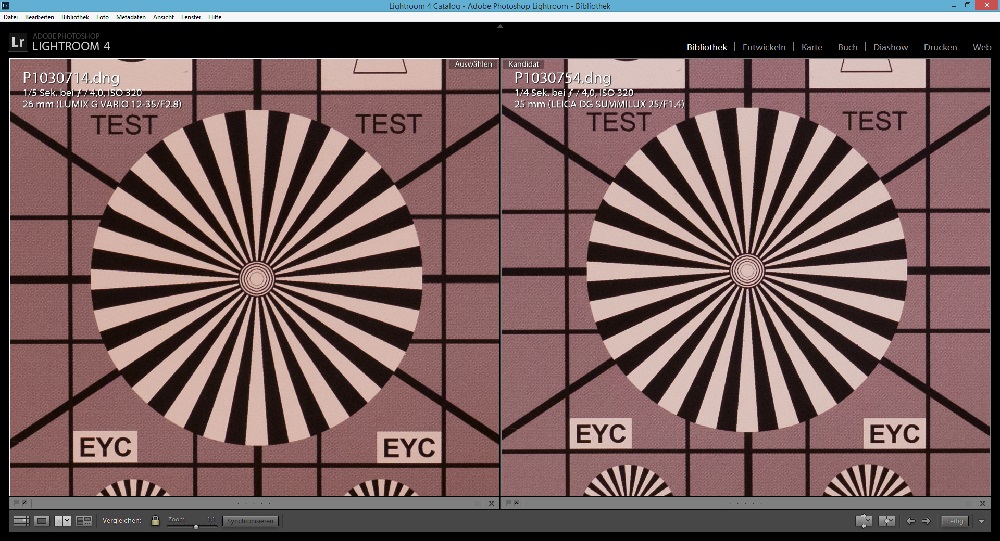Viewport: 1000px width, 541px height.
Task: Select Survey view icon
Action: pyautogui.click(x=84, y=521)
